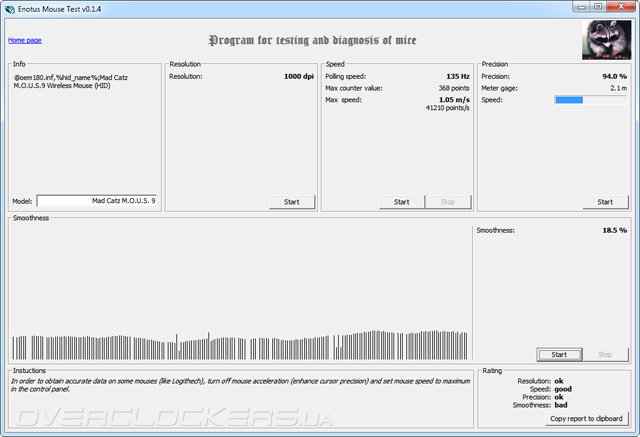This screenshot has width=640, height=437.
Task: Click the disabled Stop button in Speed panel
Action: (x=448, y=202)
